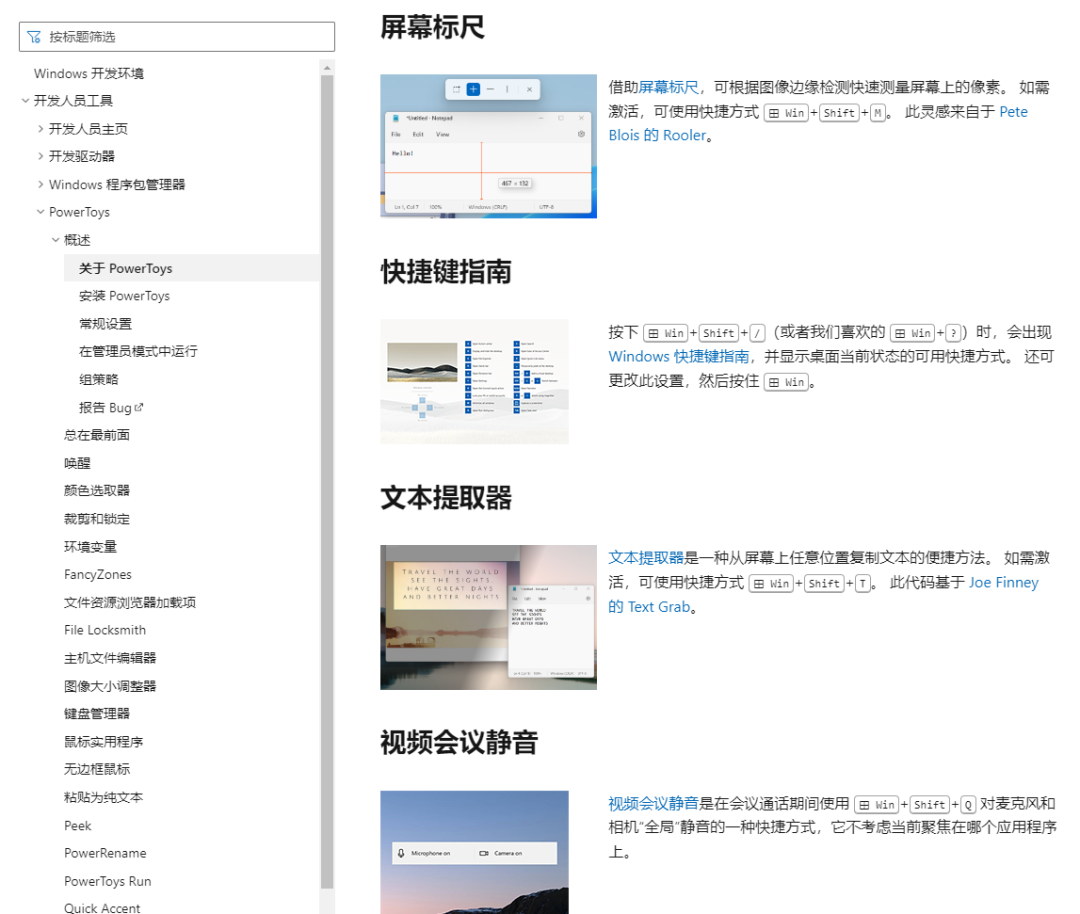Open the 裁剪和锁定 page

[97, 519]
